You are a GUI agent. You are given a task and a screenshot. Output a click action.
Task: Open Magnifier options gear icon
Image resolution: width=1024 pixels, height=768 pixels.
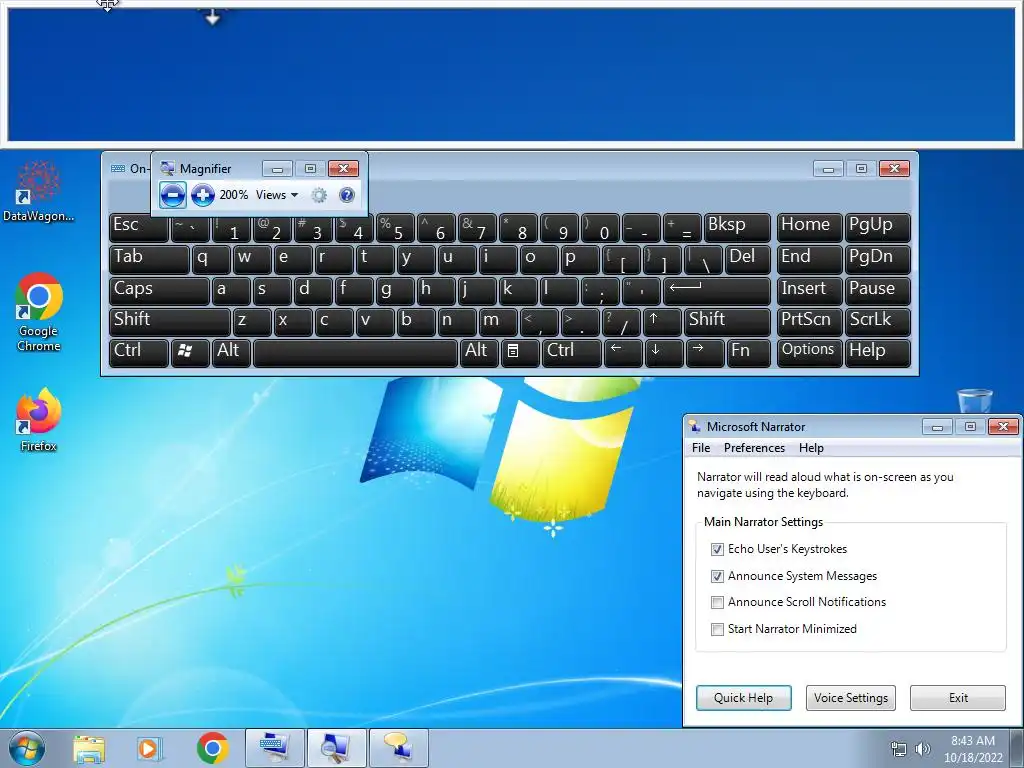coord(319,195)
